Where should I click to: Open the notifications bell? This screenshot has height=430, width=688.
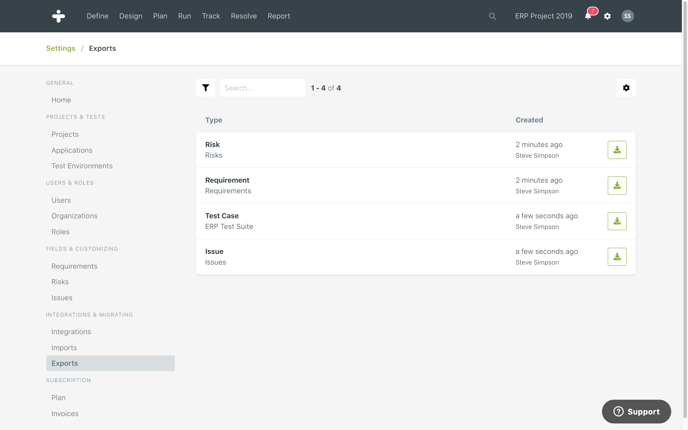[588, 16]
